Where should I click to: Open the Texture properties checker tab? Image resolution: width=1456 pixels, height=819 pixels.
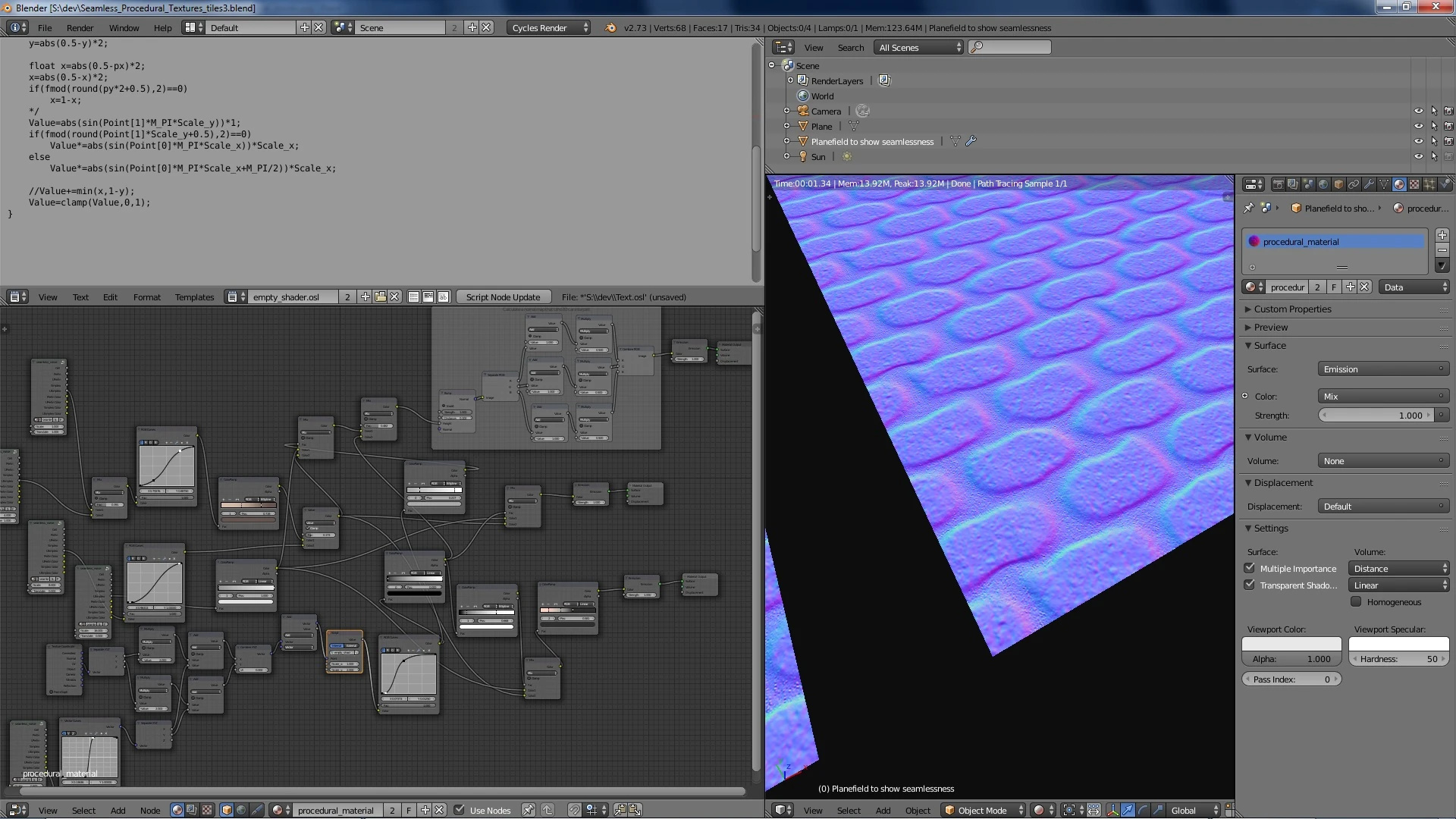pos(1414,184)
